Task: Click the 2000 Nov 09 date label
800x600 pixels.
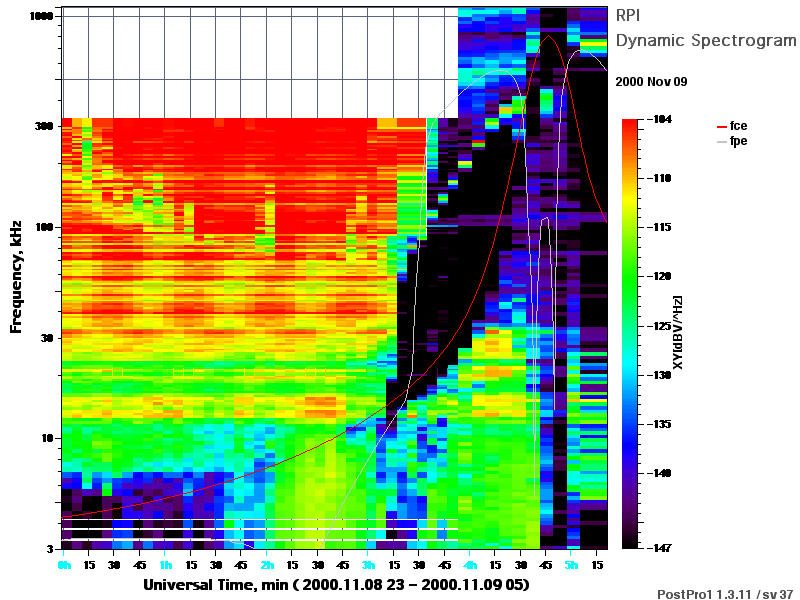Action: [x=651, y=82]
